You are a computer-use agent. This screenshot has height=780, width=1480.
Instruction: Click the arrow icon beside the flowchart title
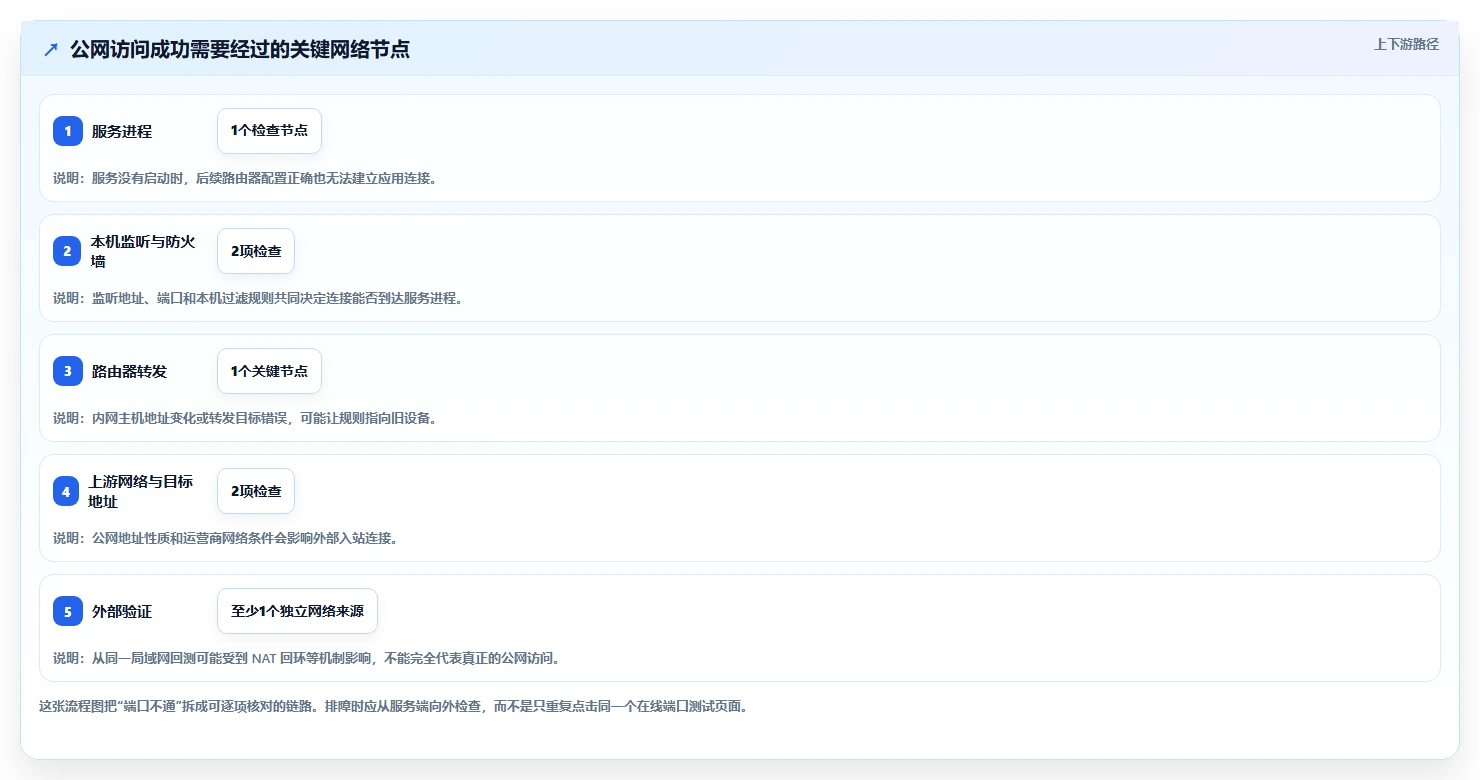coord(51,50)
